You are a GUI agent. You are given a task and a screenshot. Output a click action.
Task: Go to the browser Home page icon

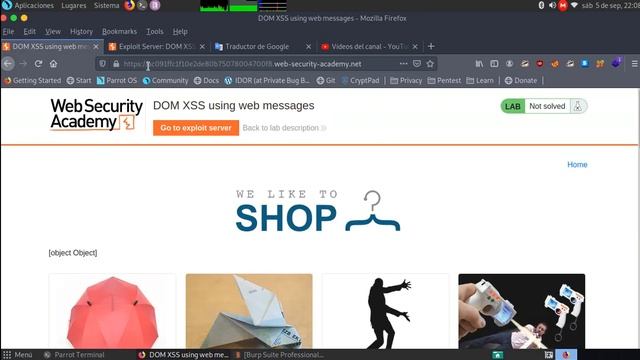click(53, 64)
